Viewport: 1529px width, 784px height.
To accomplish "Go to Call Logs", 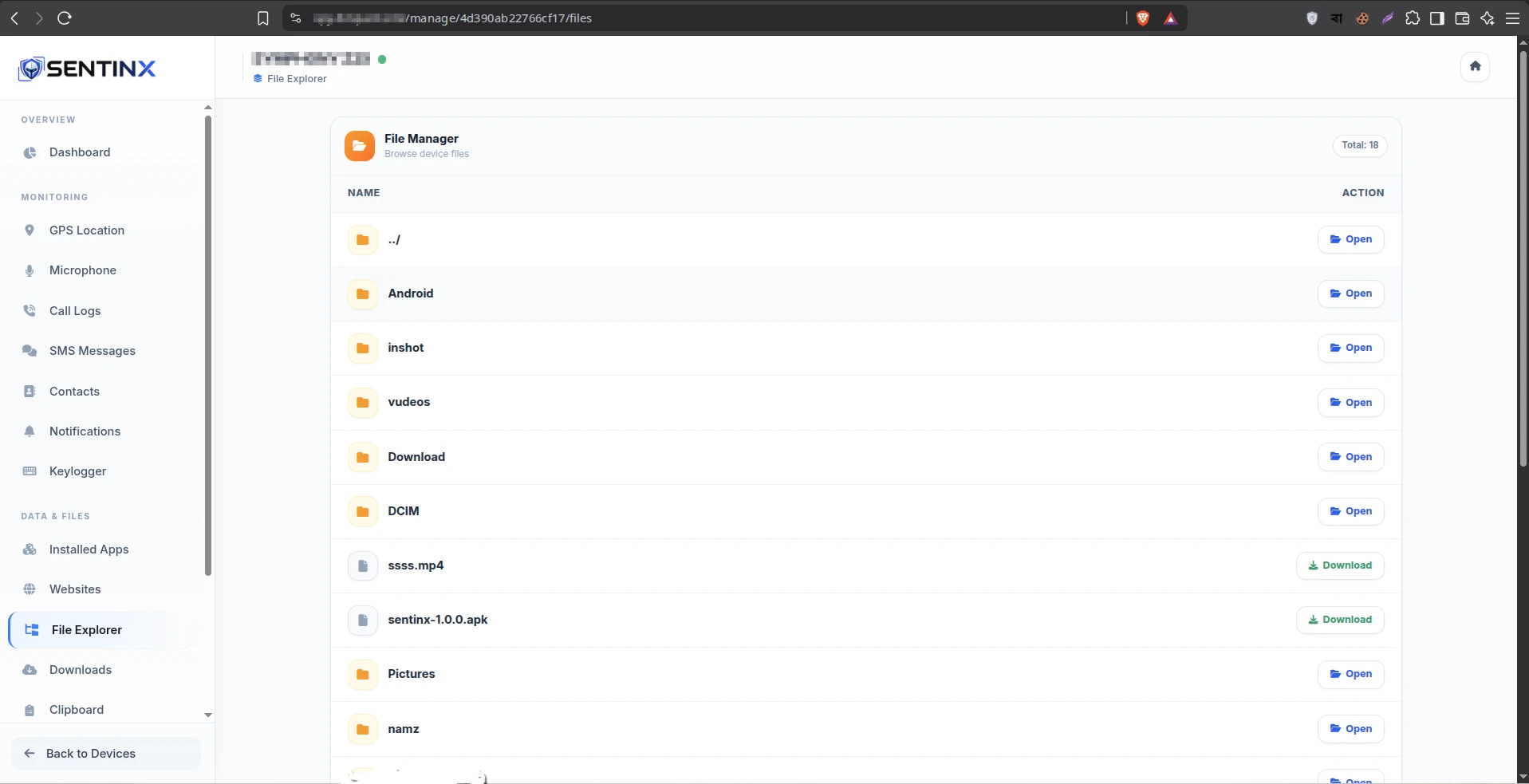I will point(75,311).
